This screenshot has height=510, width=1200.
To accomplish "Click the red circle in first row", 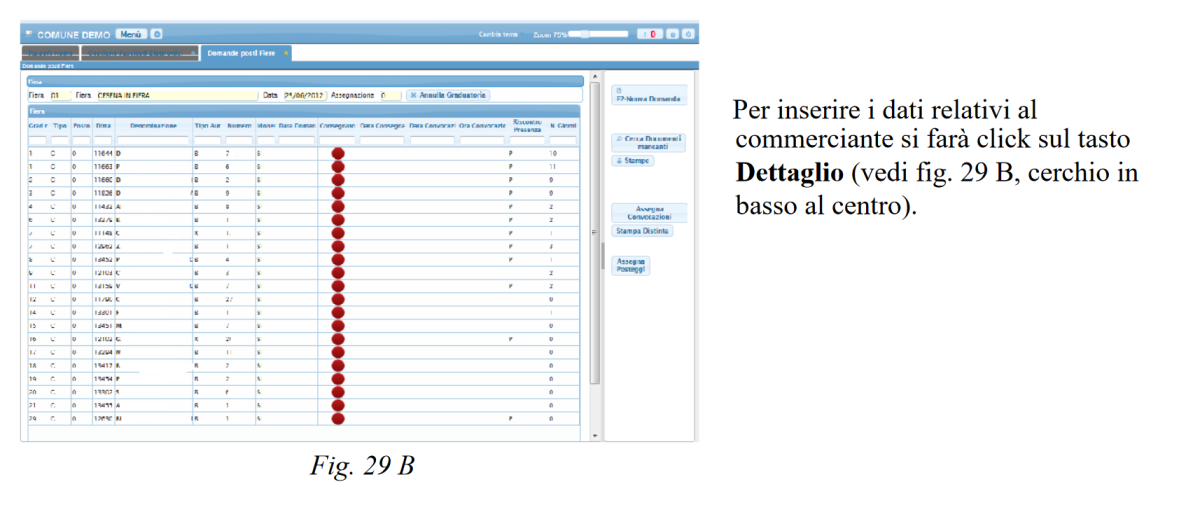I will 338,153.
